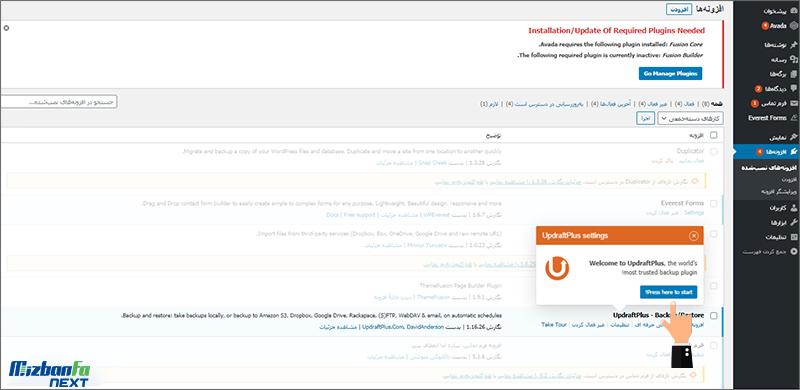Select all plugins header checkbox

coord(713,135)
